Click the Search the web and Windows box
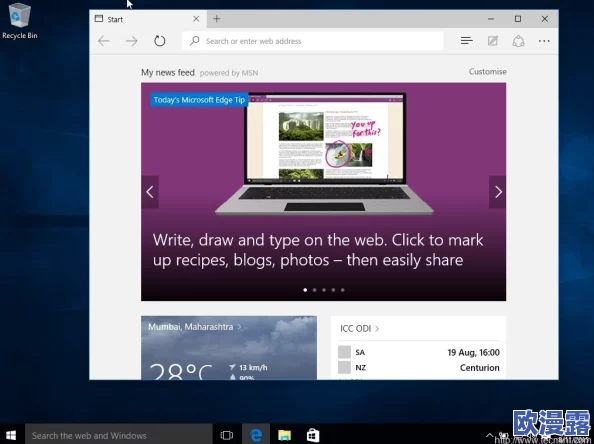594x444 pixels. tap(119, 435)
